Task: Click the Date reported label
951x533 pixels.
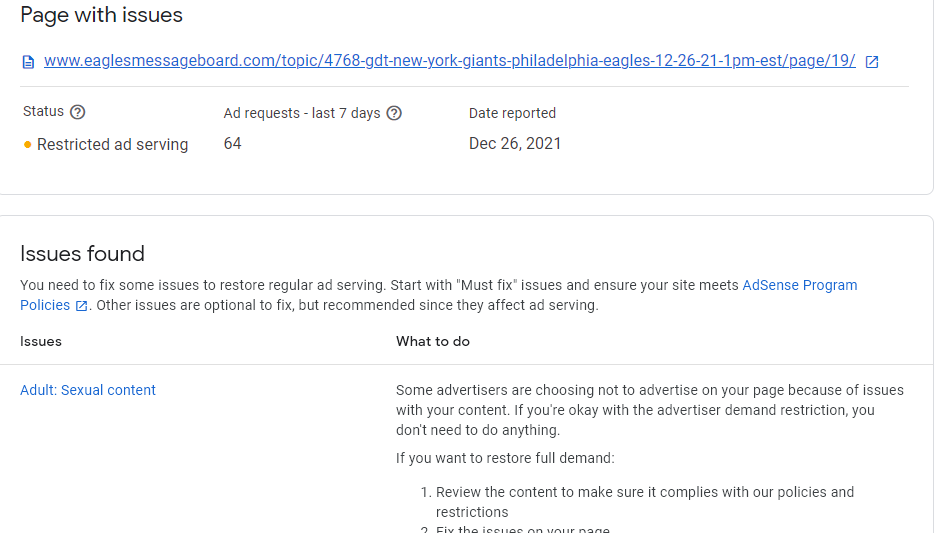Action: click(512, 113)
